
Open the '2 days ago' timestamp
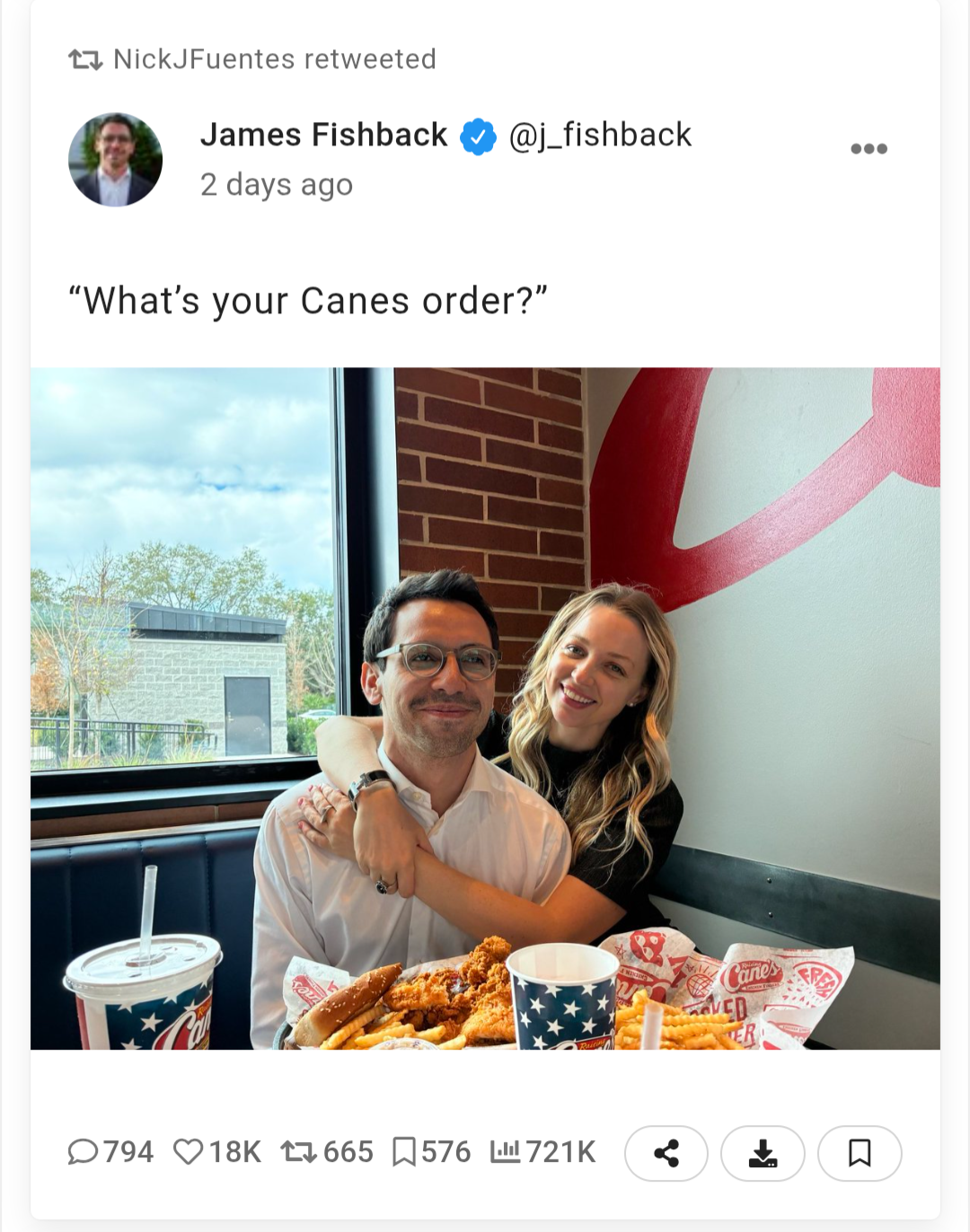point(277,184)
